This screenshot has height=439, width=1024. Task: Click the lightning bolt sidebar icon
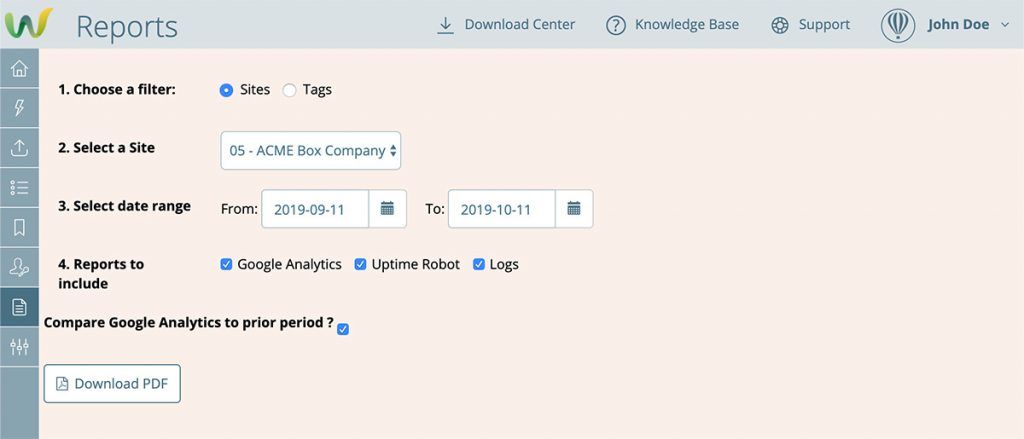click(19, 108)
